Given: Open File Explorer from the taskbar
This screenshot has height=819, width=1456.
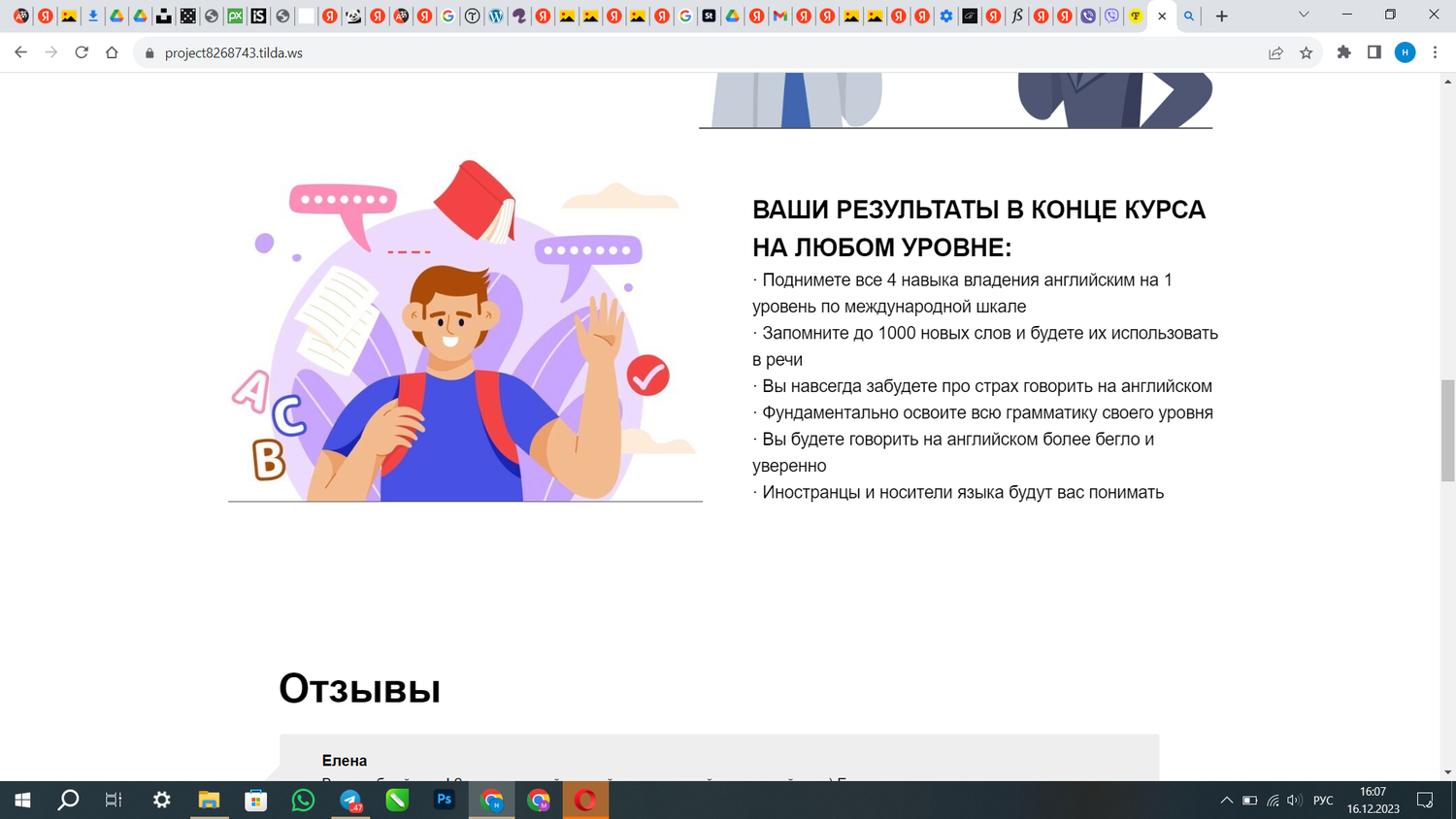Looking at the screenshot, I should (209, 800).
